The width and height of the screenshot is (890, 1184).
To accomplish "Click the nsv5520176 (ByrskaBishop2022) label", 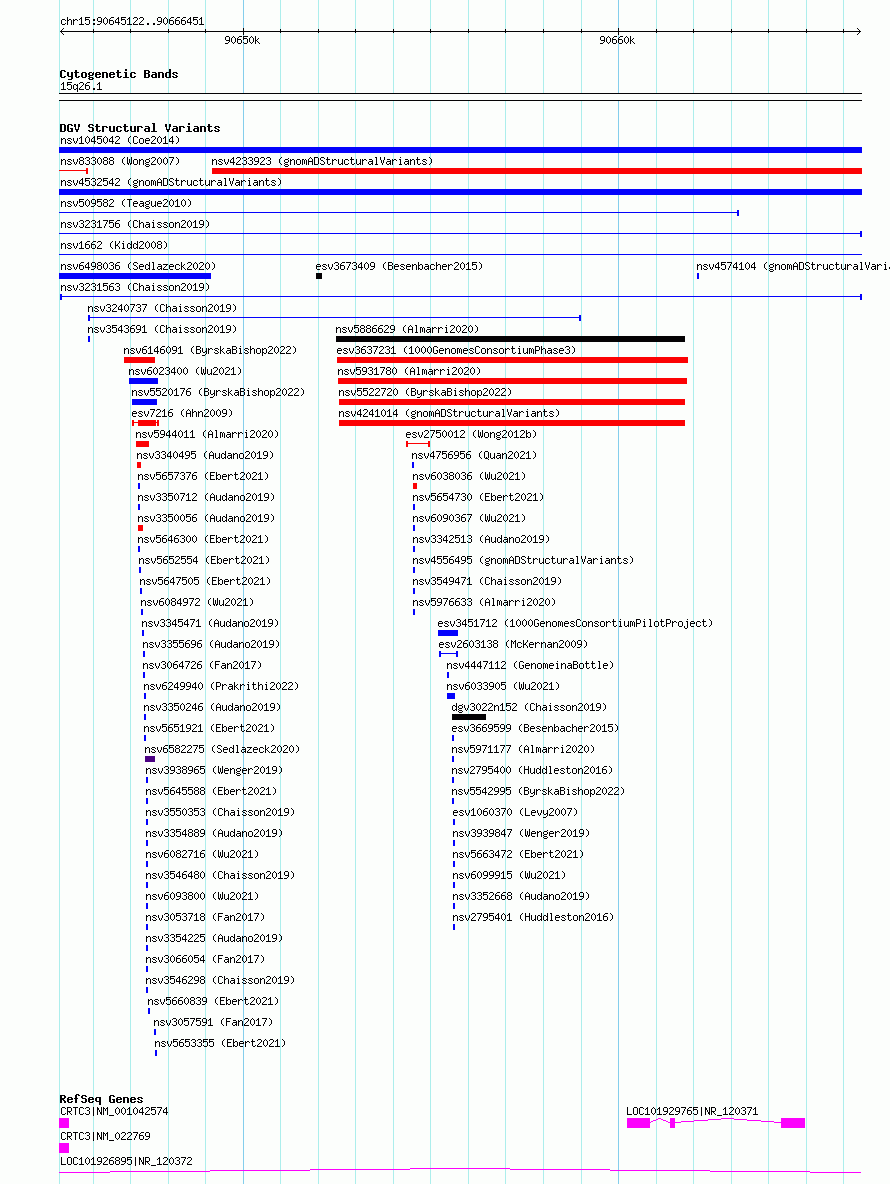I will coord(218,393).
